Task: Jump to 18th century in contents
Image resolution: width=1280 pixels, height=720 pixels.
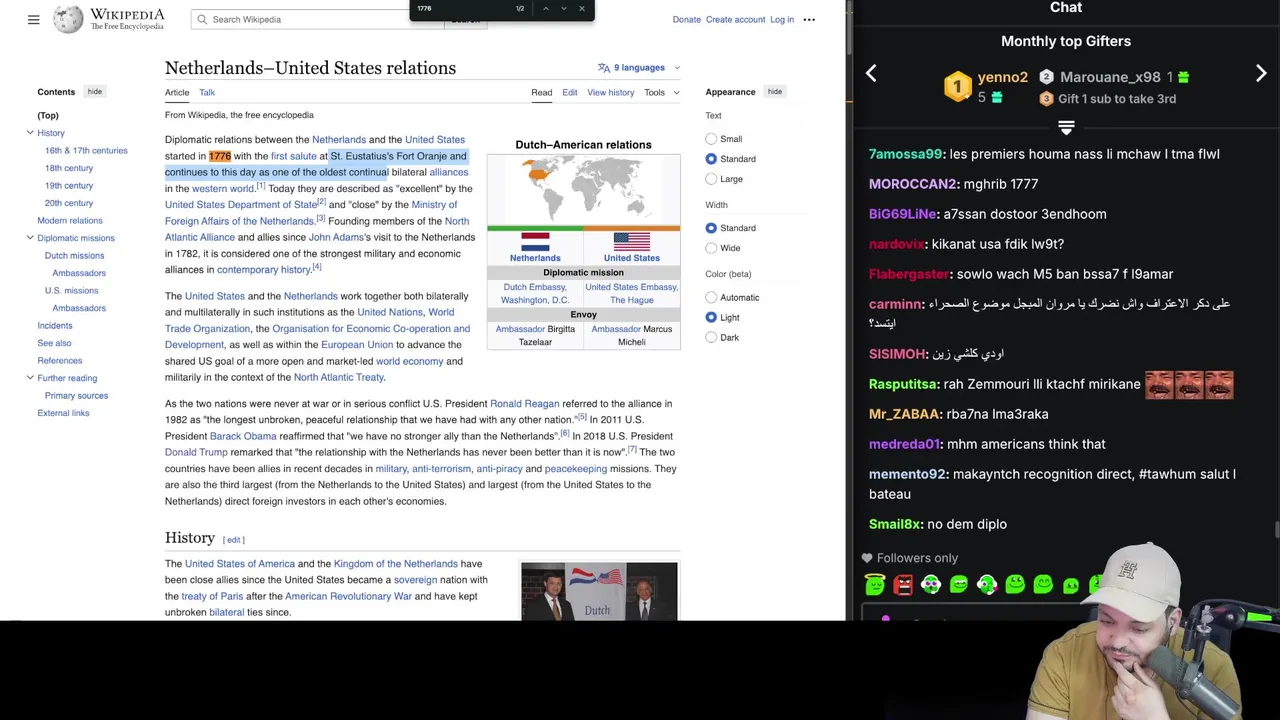Action: [x=69, y=168]
